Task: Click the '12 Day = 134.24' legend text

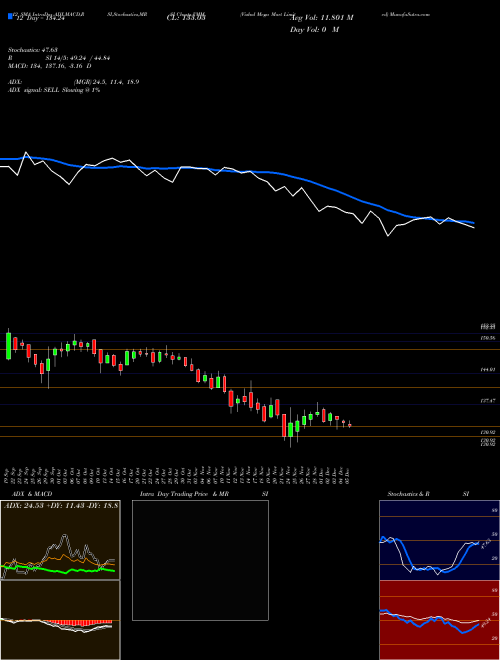Action: (40, 19)
